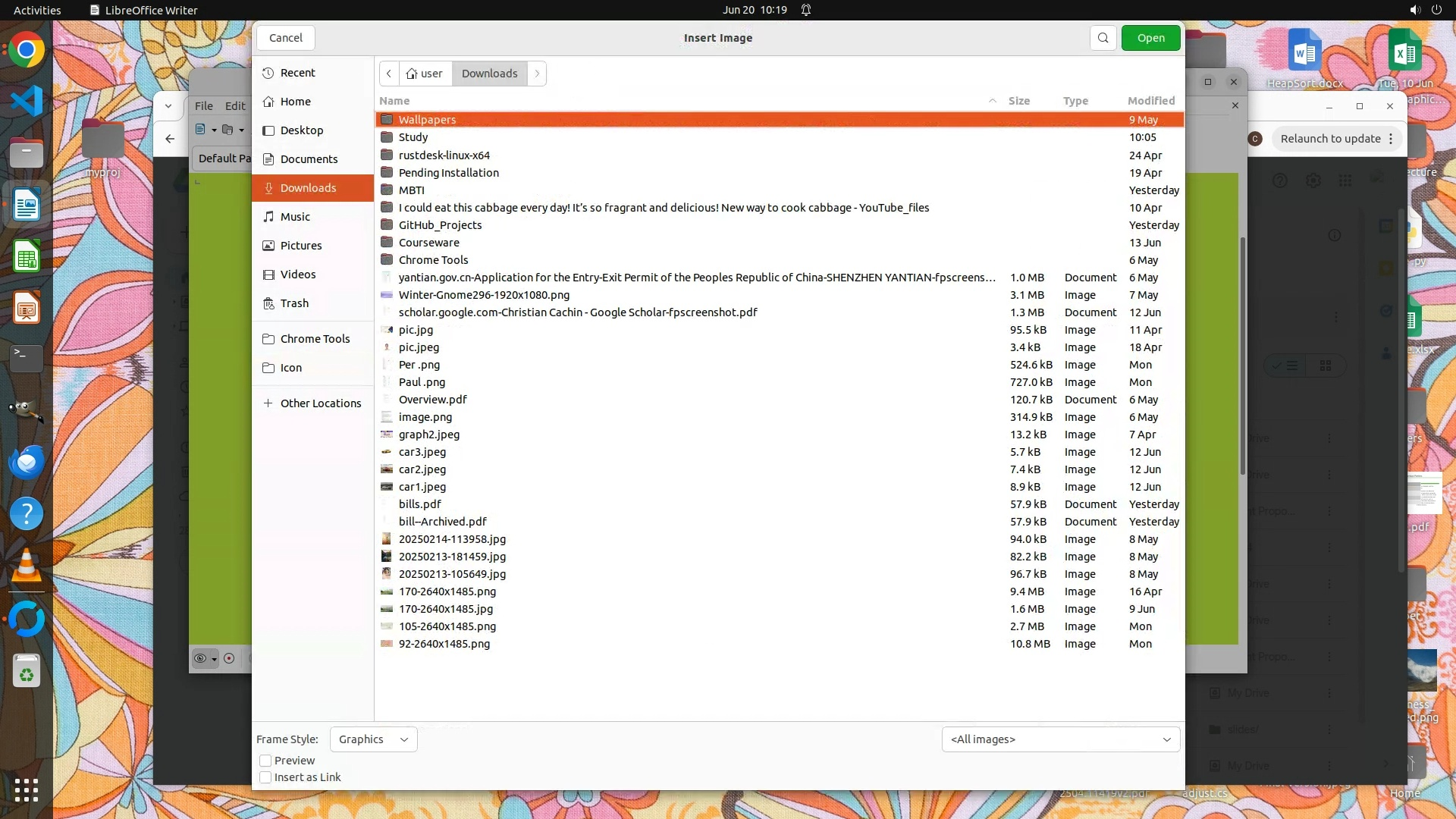The width and height of the screenshot is (1456, 819).
Task: Open the Frame Style Graphics dropdown
Action: coord(373,739)
